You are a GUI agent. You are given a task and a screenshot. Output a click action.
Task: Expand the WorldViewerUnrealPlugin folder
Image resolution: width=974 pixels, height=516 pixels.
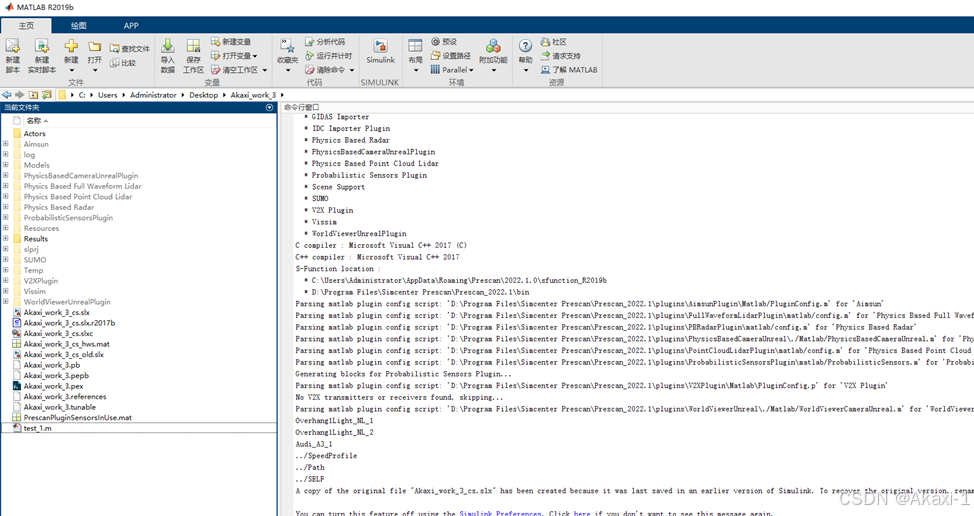6,302
